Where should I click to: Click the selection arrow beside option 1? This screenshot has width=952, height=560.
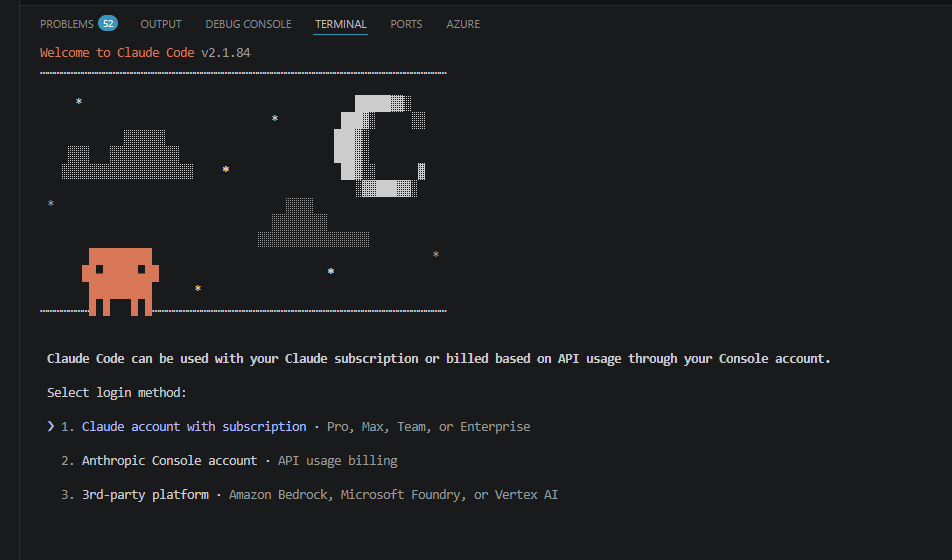pyautogui.click(x=50, y=426)
